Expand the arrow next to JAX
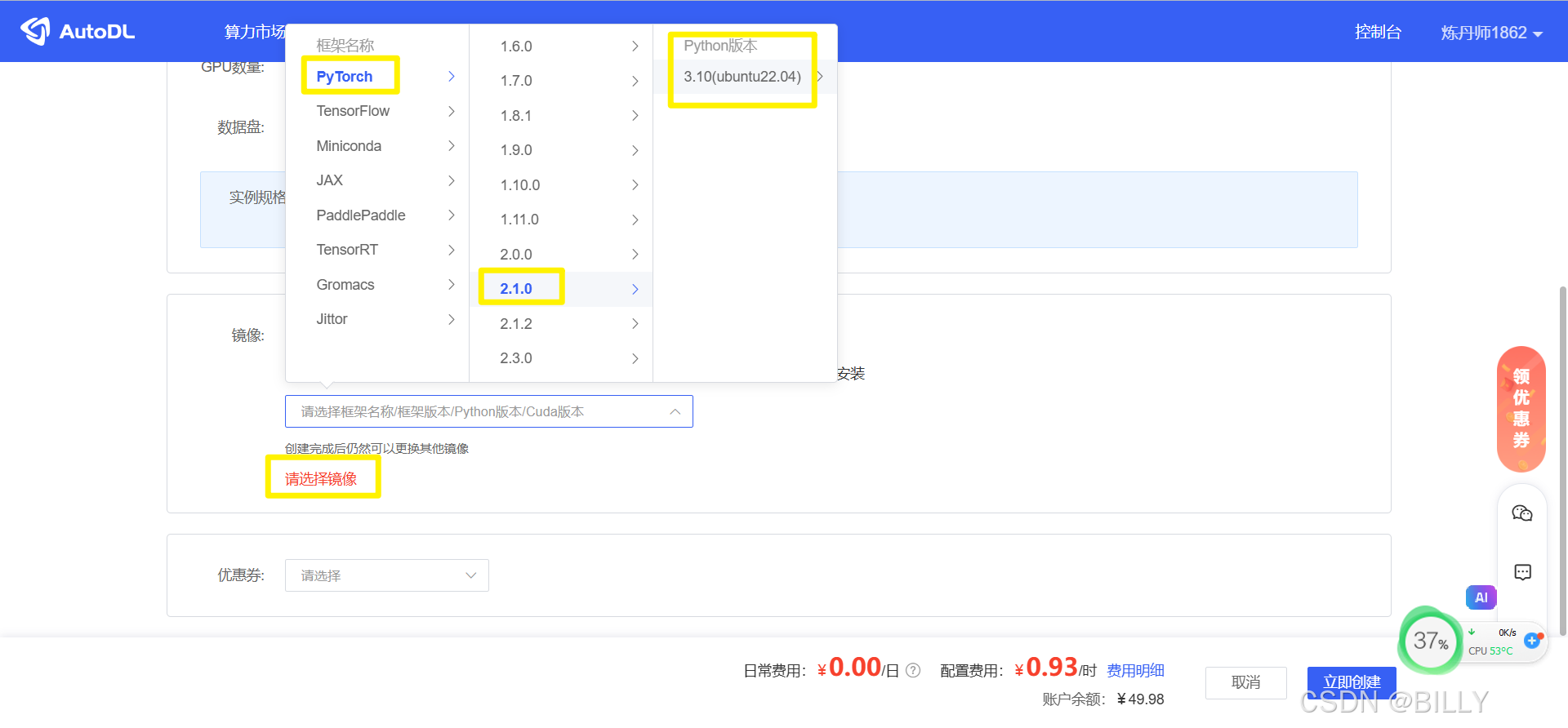The width and height of the screenshot is (1568, 728). click(x=452, y=180)
